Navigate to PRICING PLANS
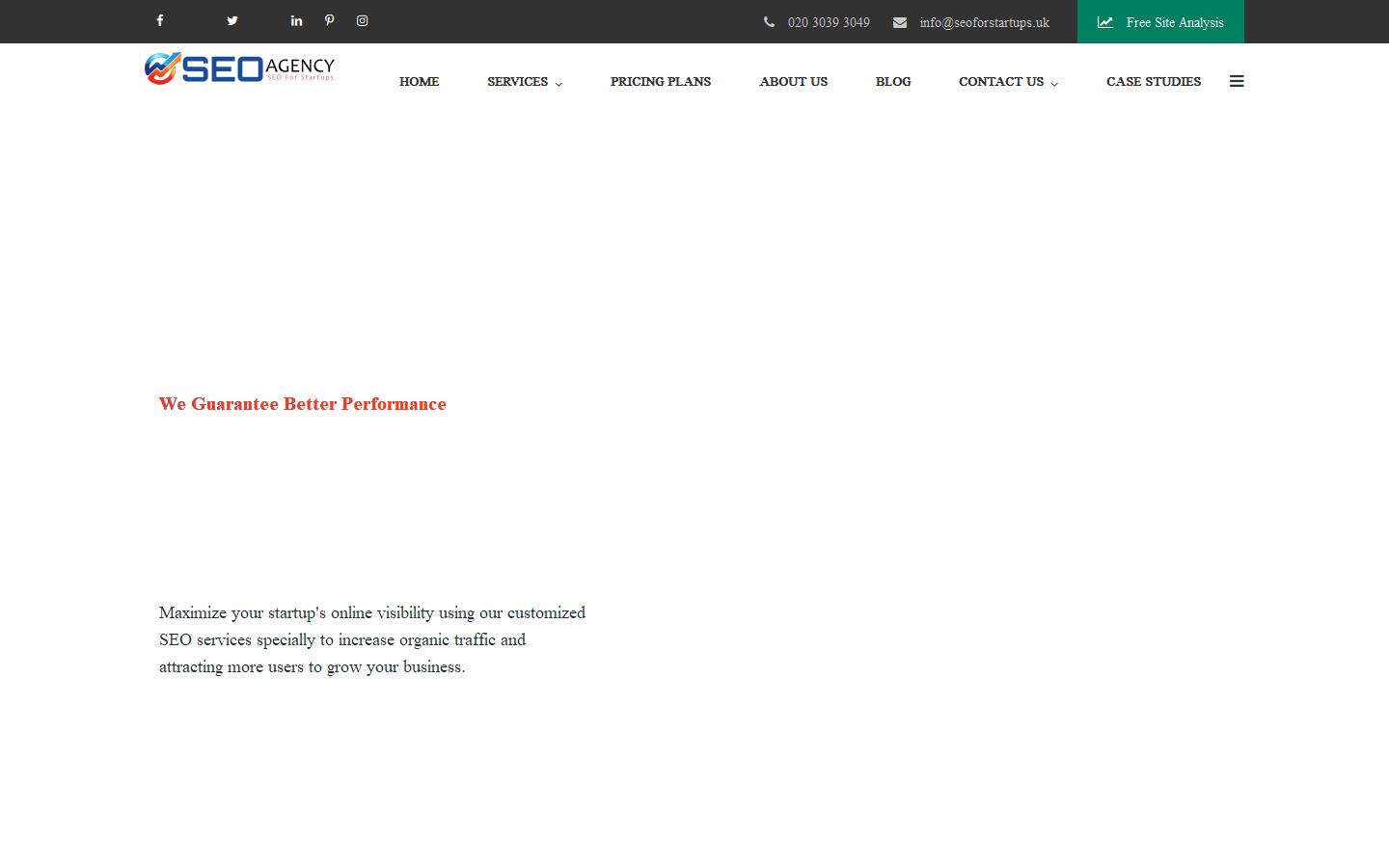Image resolution: width=1389 pixels, height=868 pixels. pos(660,82)
